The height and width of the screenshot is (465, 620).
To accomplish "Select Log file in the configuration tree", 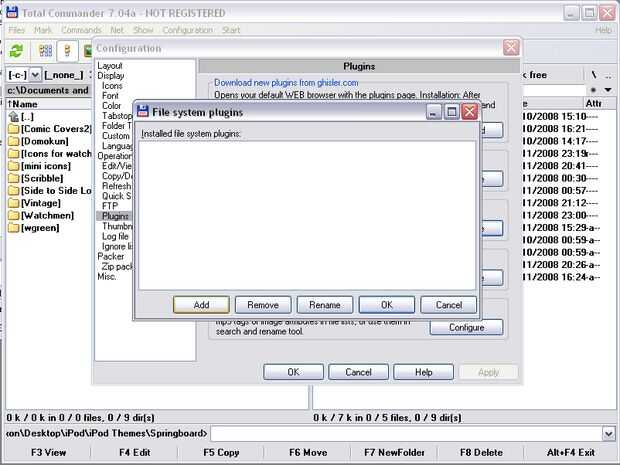I will (115, 236).
